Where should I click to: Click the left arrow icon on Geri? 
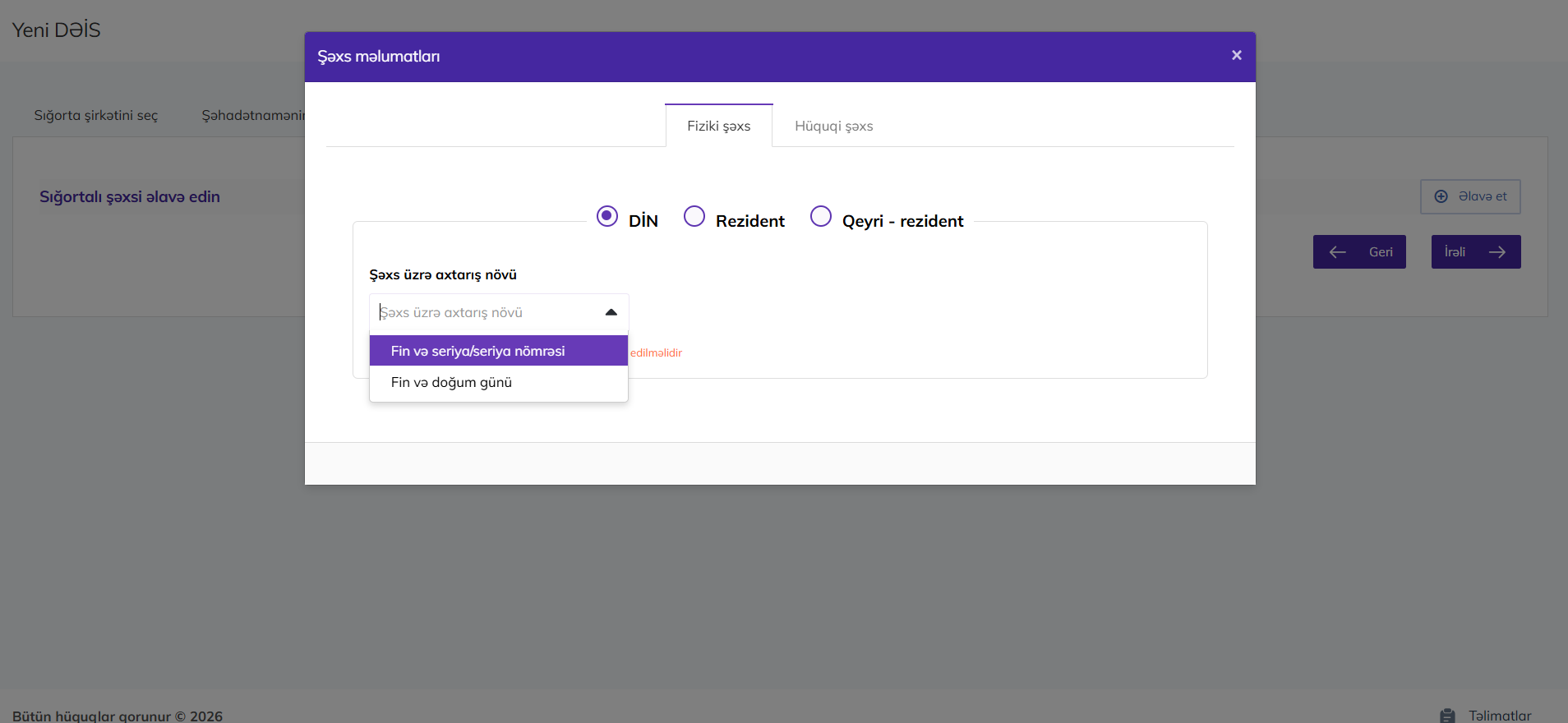pos(1338,252)
